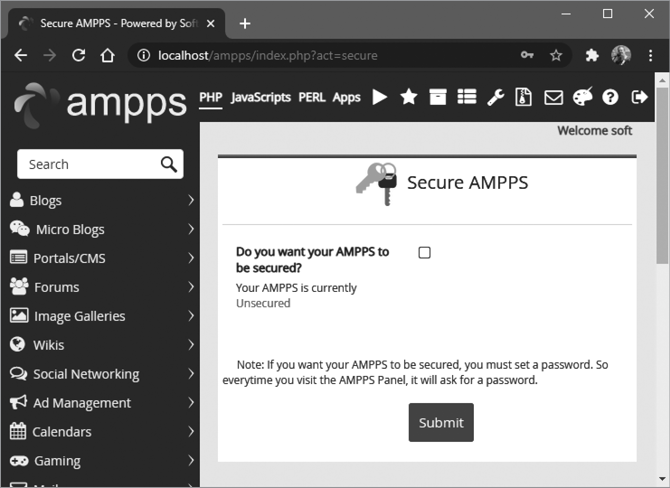Open the email envelope icon
Image resolution: width=670 pixels, height=488 pixels.
click(x=553, y=97)
